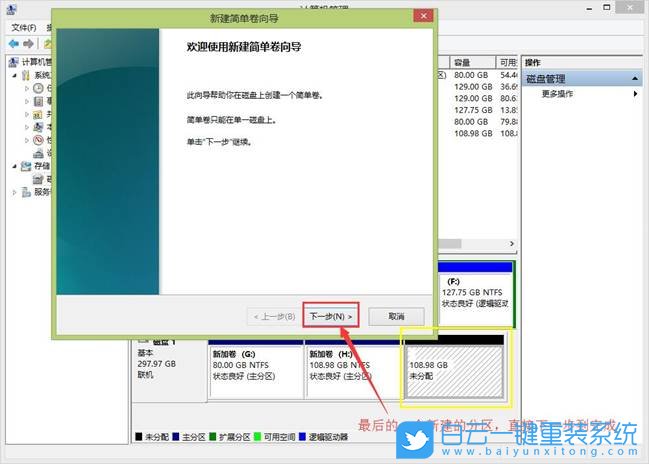Click the 13.8 free space cell in volume list
This screenshot has height=464, width=649.
click(x=509, y=110)
